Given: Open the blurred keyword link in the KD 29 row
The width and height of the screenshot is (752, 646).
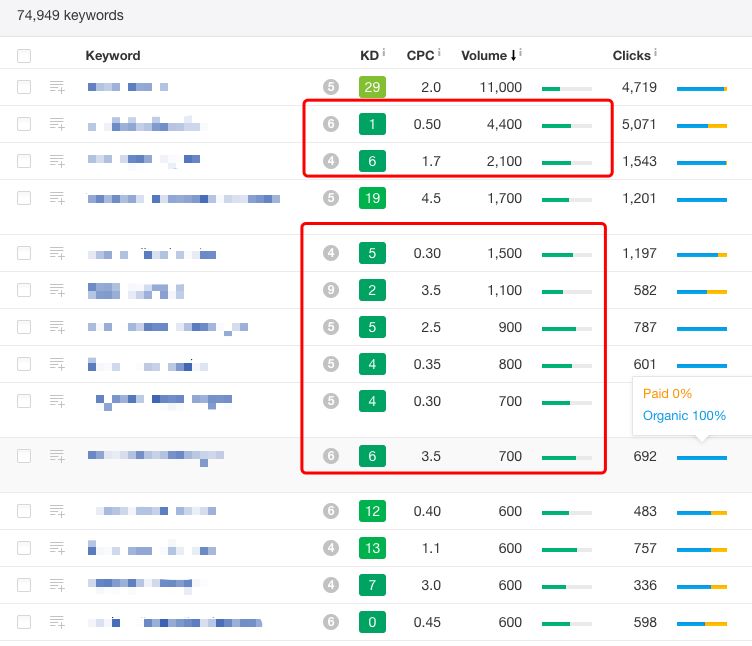Looking at the screenshot, I should (x=128, y=87).
